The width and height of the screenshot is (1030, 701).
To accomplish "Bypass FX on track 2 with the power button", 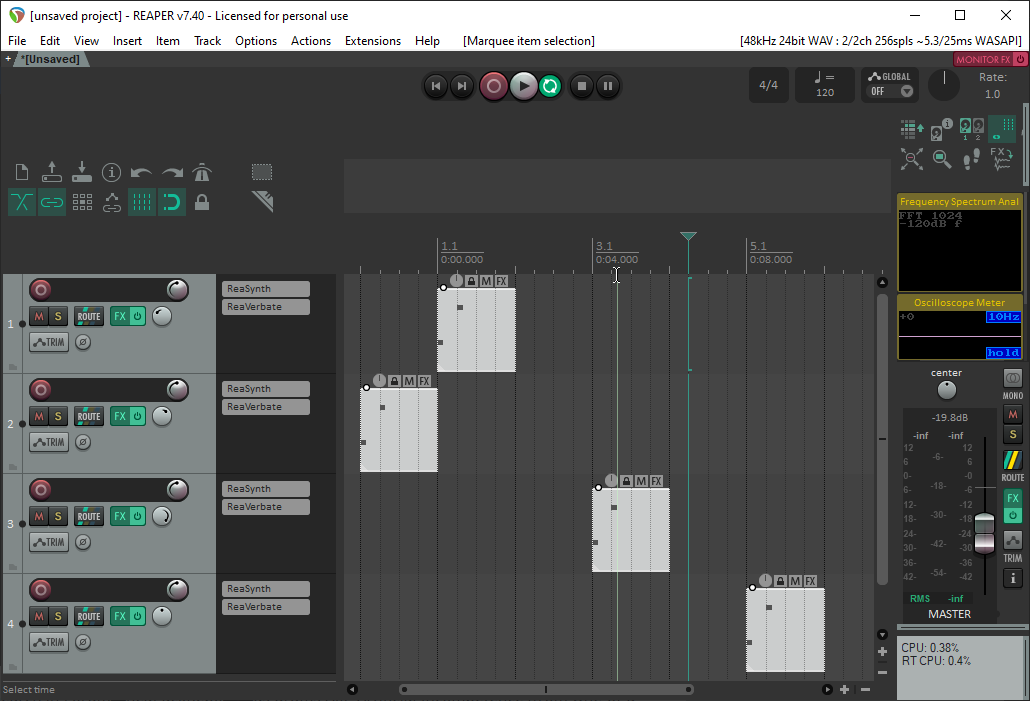I will point(137,416).
